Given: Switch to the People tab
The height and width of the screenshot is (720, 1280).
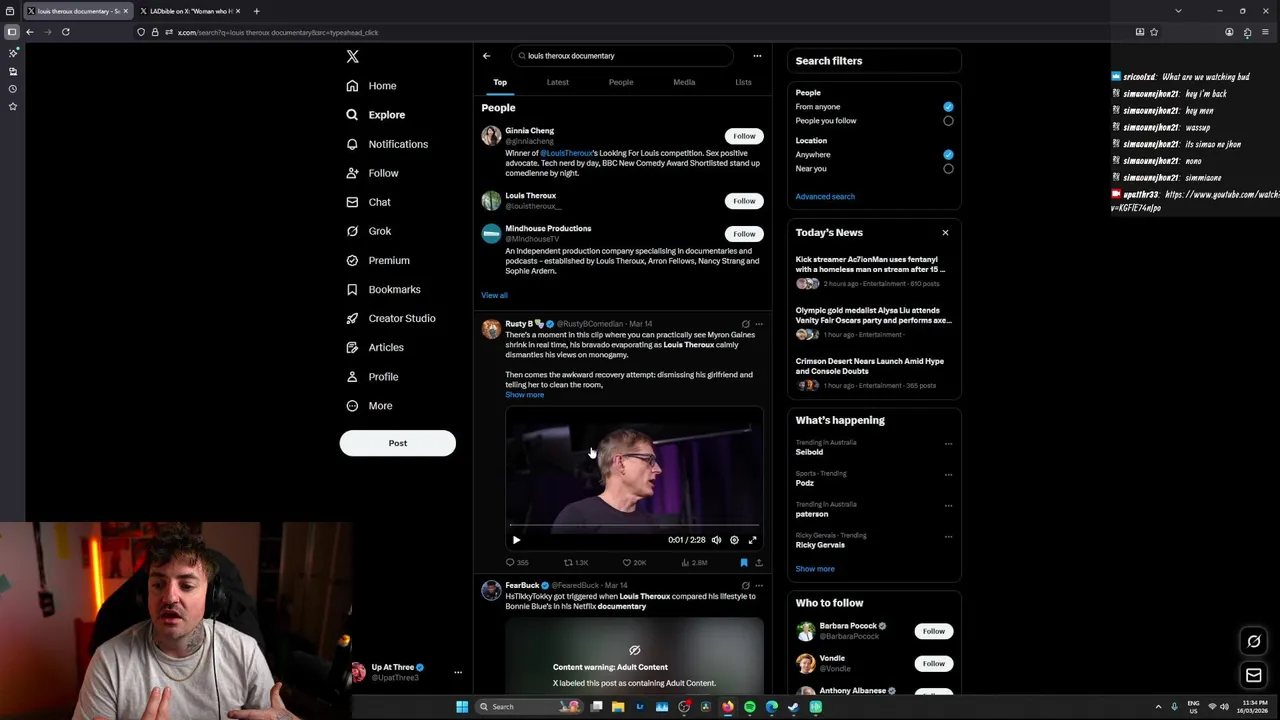Looking at the screenshot, I should click(621, 82).
